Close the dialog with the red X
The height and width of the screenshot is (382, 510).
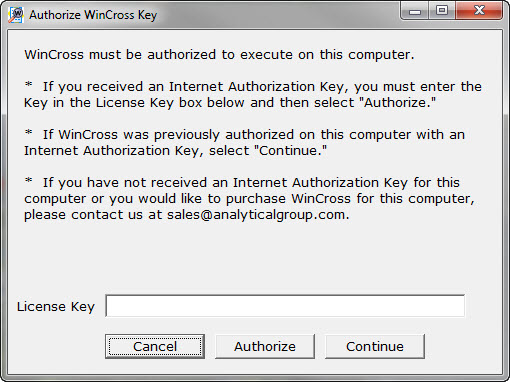[479, 11]
